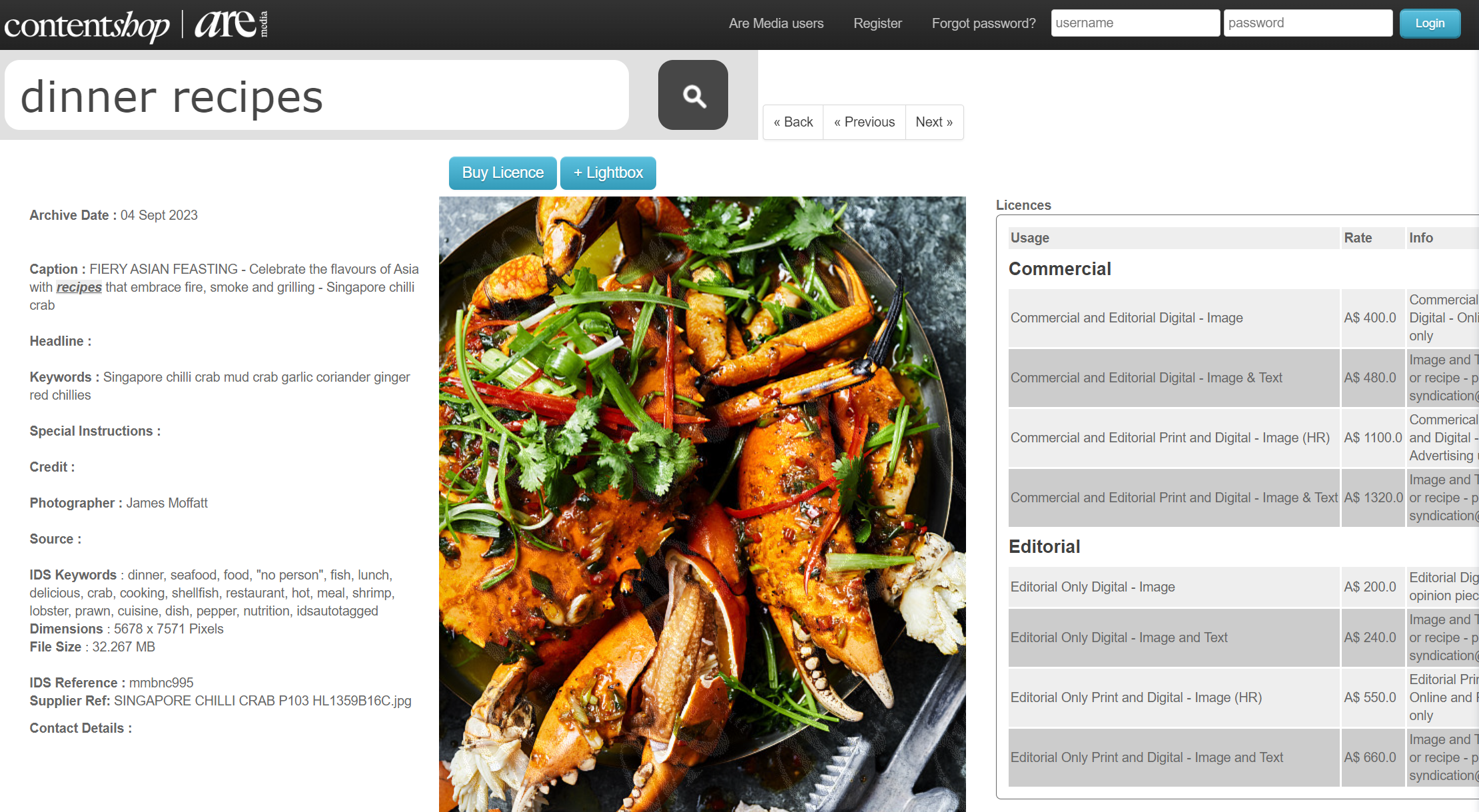The image size is (1479, 812).
Task: Open the Singapore chilli crab photo
Action: (702, 504)
